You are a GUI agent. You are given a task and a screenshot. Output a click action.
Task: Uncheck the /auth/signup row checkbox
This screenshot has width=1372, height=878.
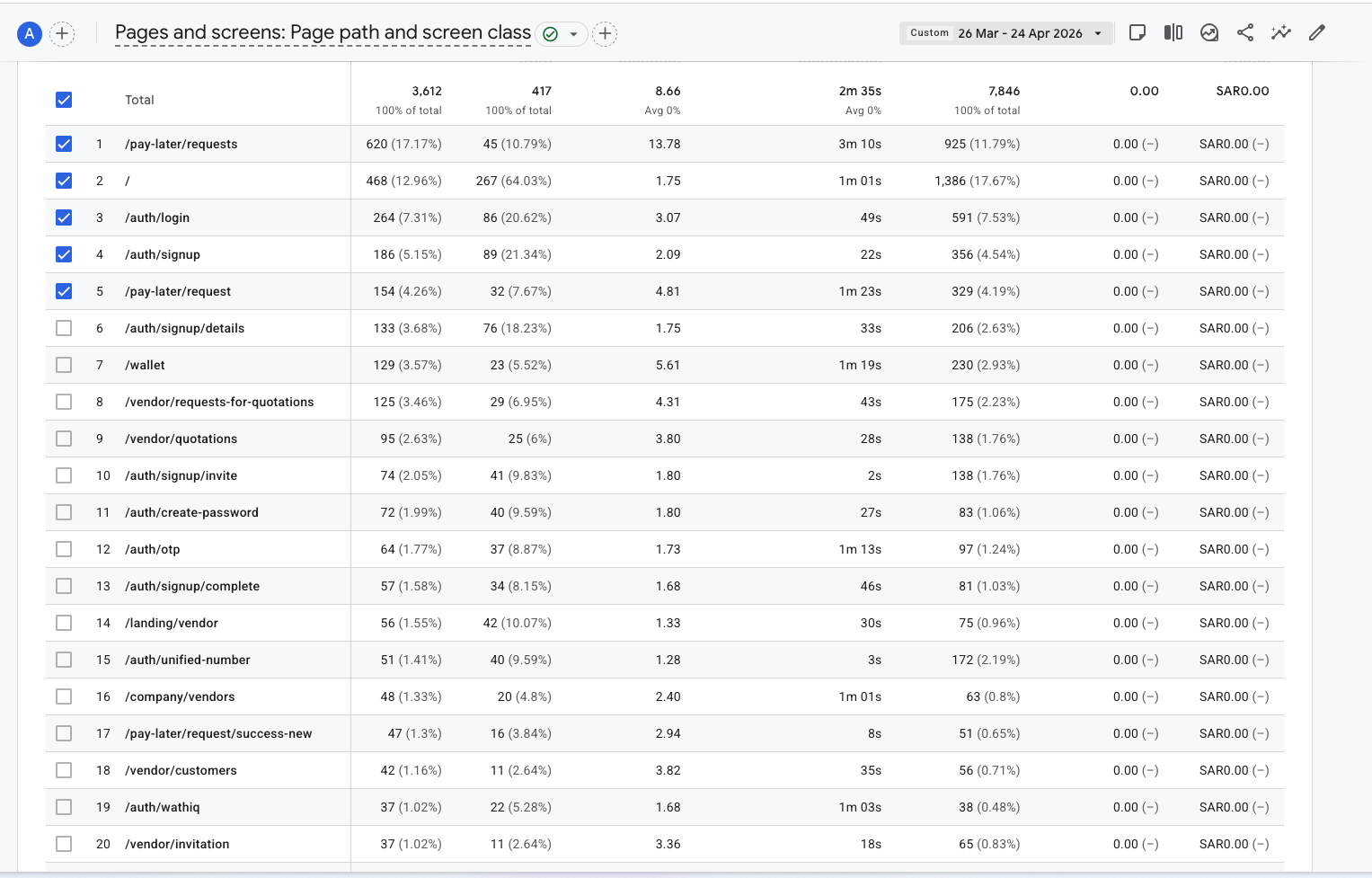pyautogui.click(x=64, y=254)
